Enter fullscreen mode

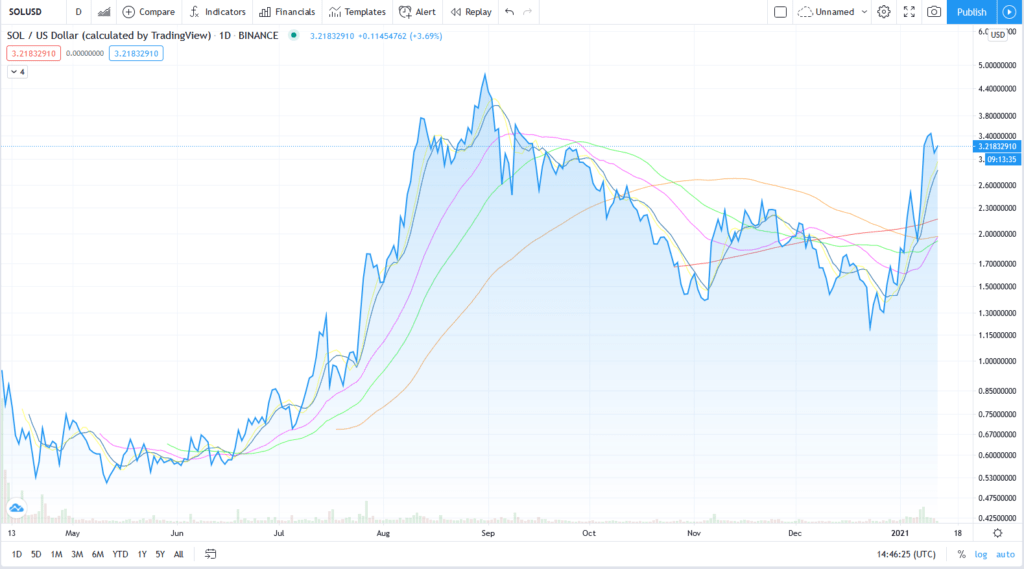(908, 12)
